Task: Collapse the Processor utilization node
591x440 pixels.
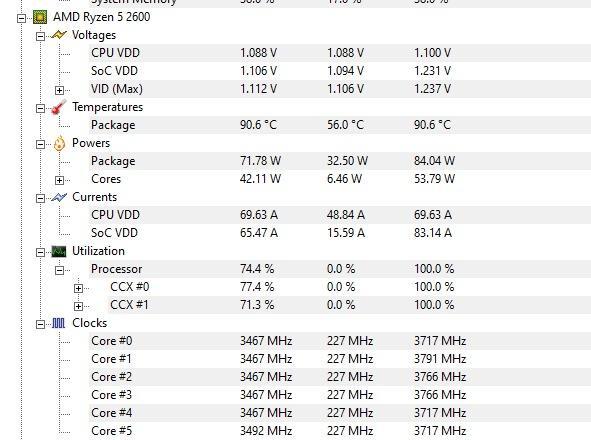Action: tap(59, 270)
